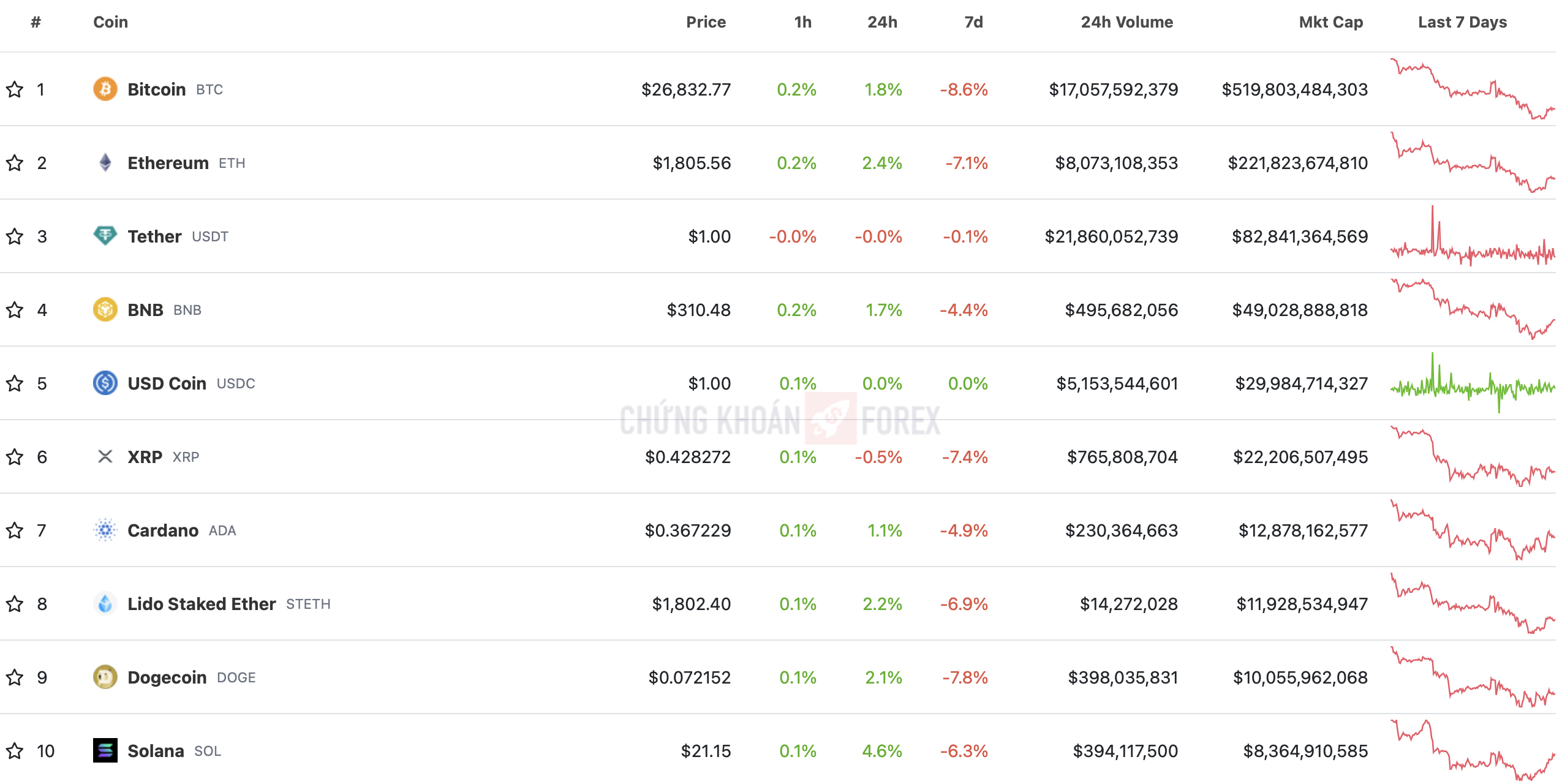This screenshot has height=784, width=1562.
Task: Open the Ethereum coin page link
Action: pyautogui.click(x=168, y=163)
